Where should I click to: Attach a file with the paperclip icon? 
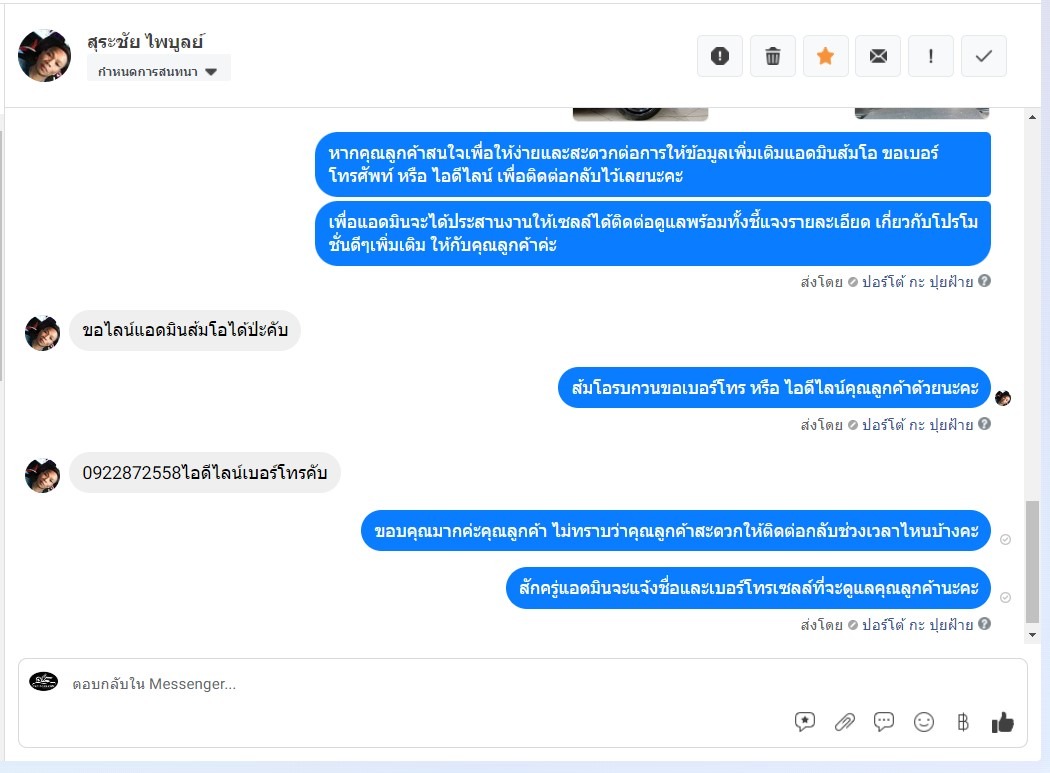844,721
